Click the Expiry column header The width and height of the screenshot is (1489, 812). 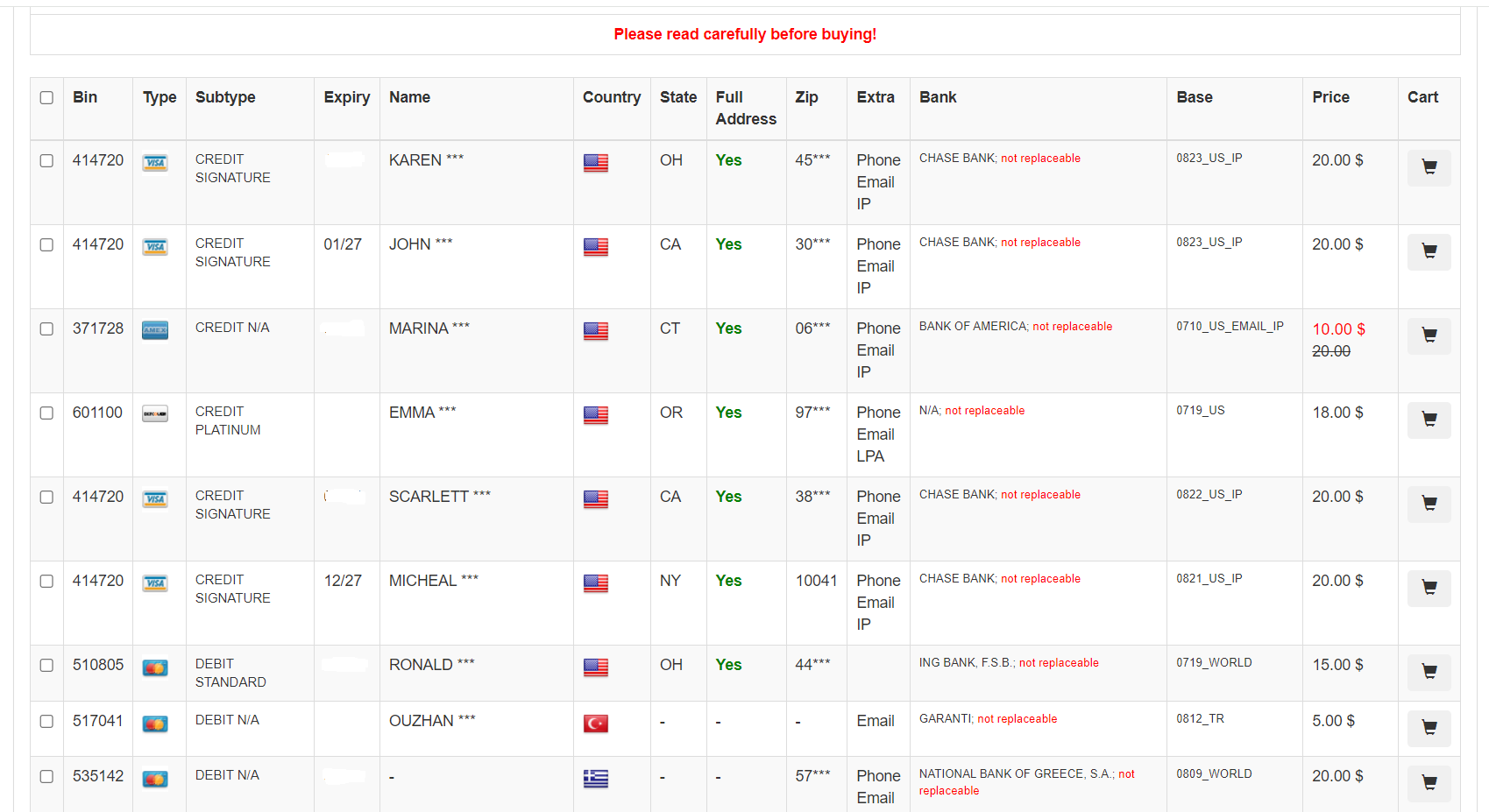coord(347,97)
